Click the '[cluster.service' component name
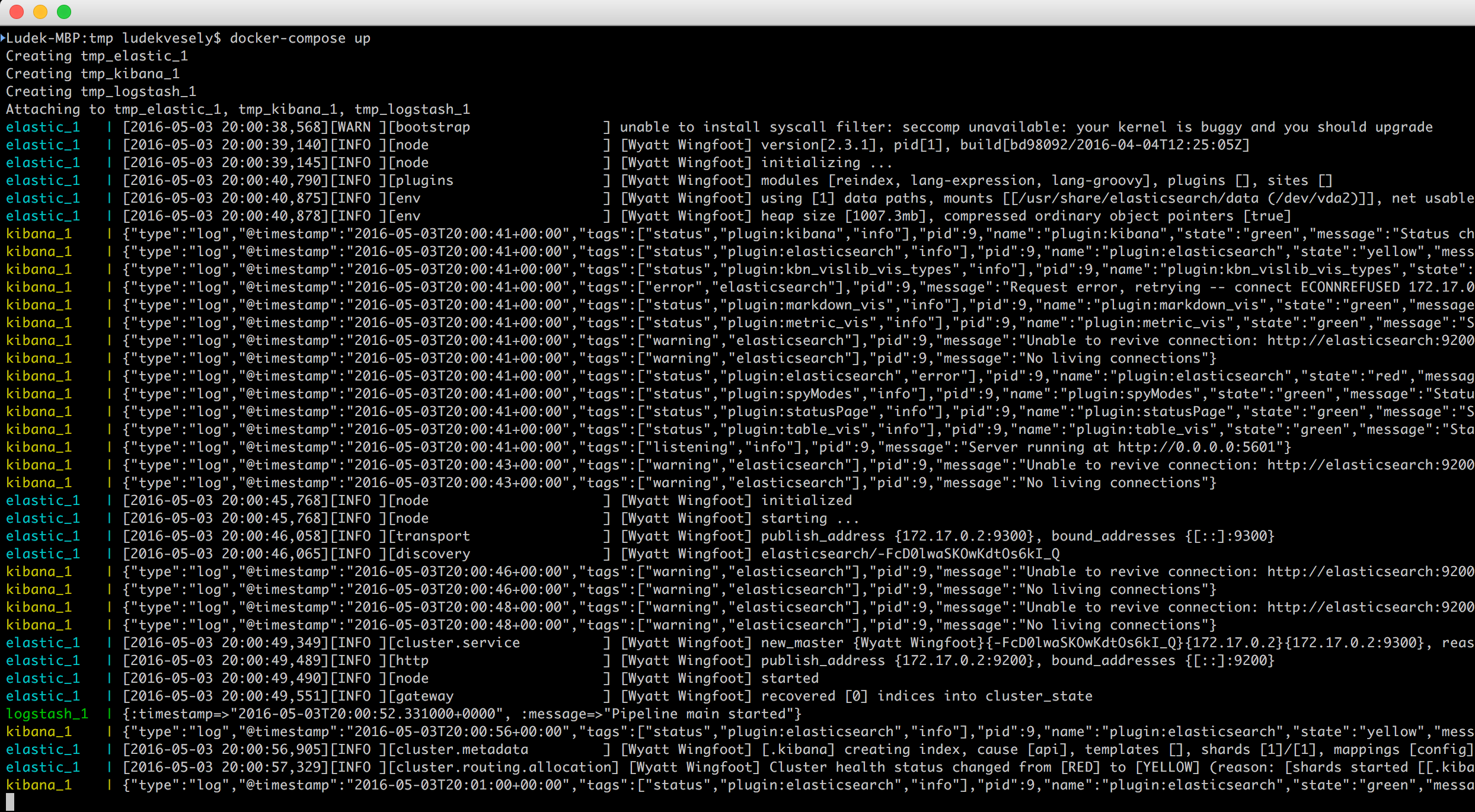Viewport: 1475px width, 812px height. pos(454,643)
